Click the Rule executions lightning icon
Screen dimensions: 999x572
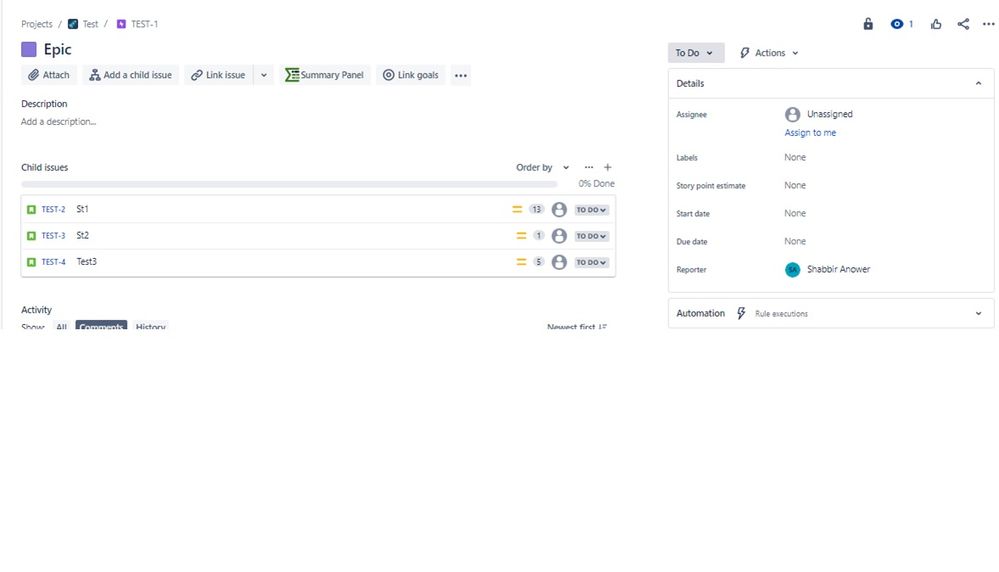click(741, 313)
